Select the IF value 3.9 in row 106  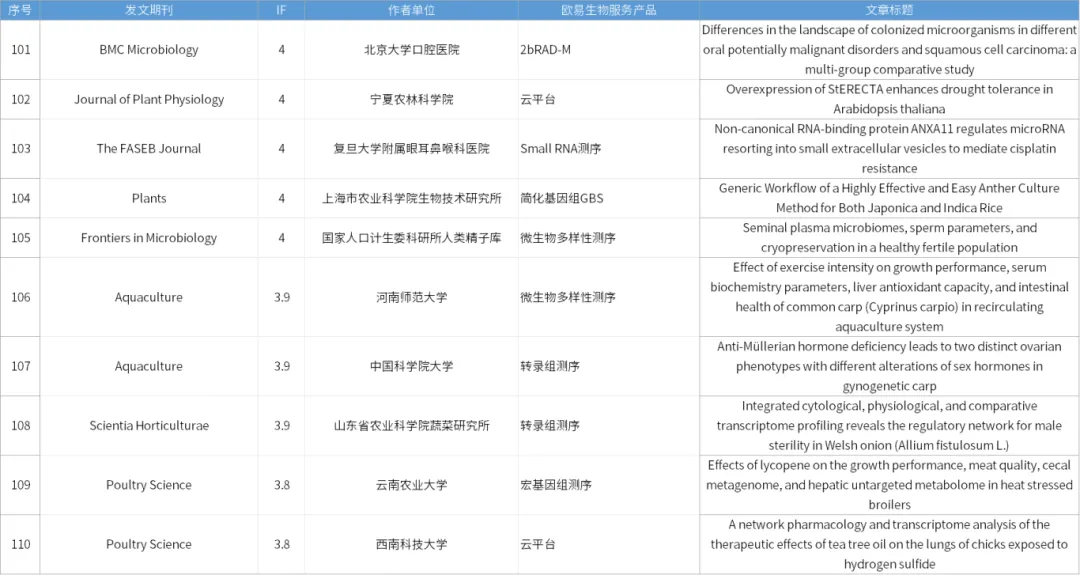pos(281,297)
